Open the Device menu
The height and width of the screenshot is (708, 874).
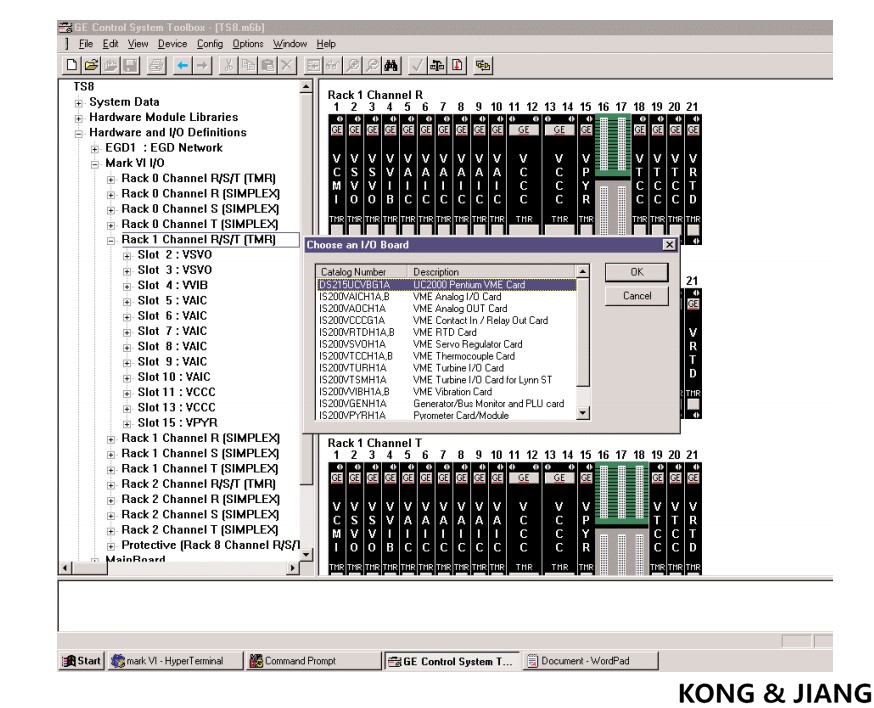(172, 43)
